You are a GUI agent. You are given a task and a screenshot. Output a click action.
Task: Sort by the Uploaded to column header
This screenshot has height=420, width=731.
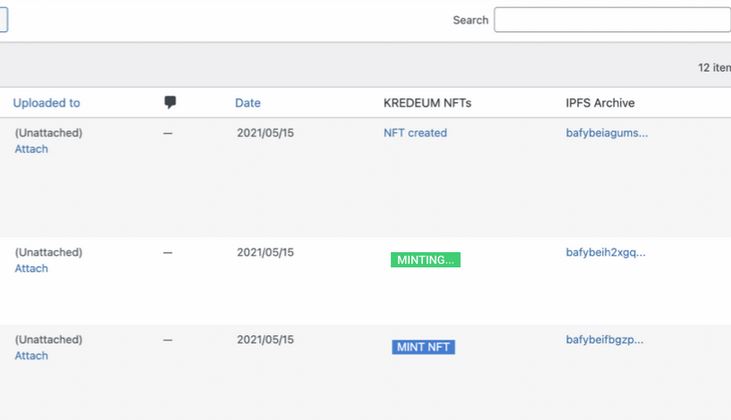[46, 103]
